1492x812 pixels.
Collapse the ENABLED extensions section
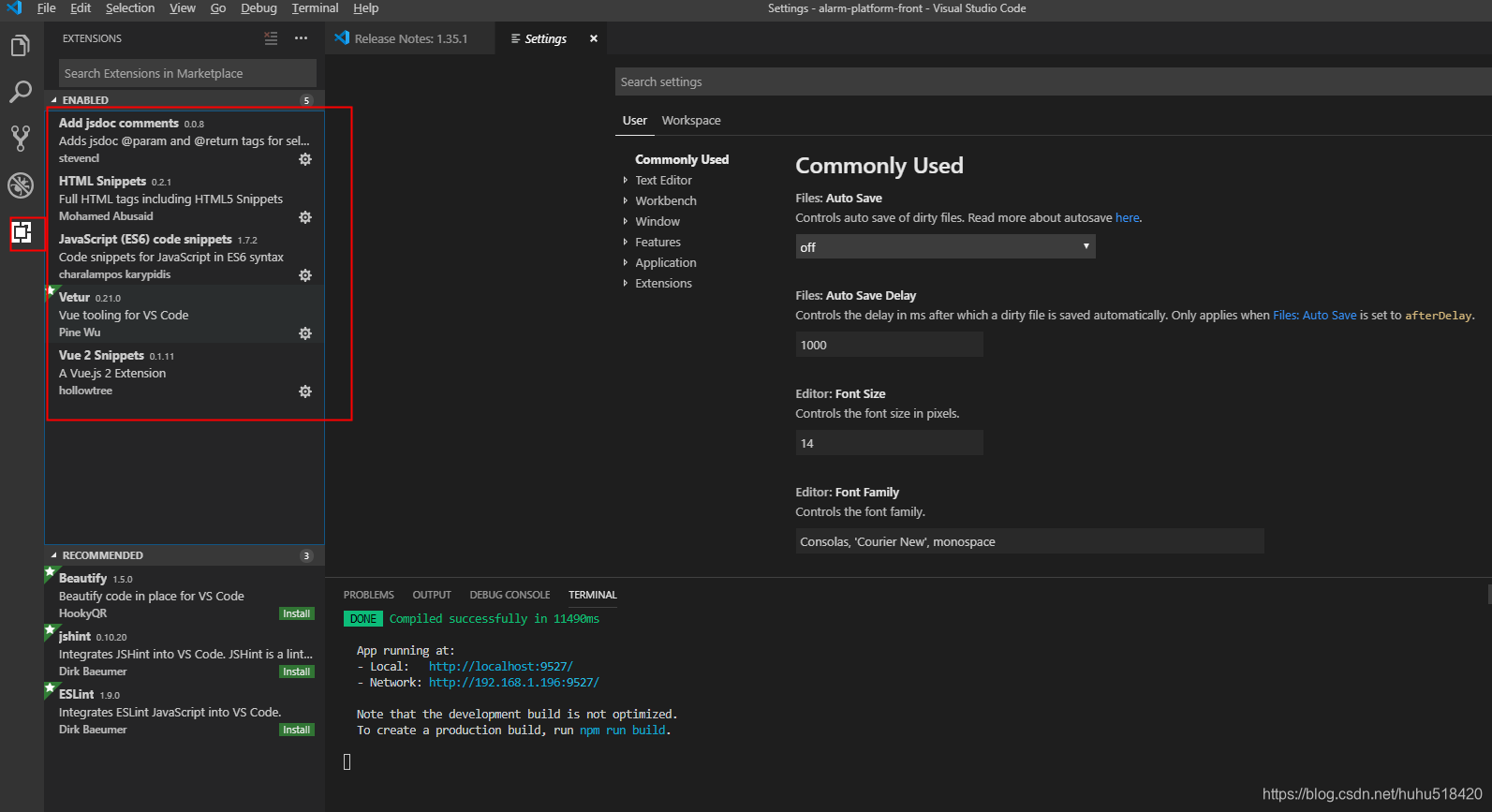click(x=53, y=100)
